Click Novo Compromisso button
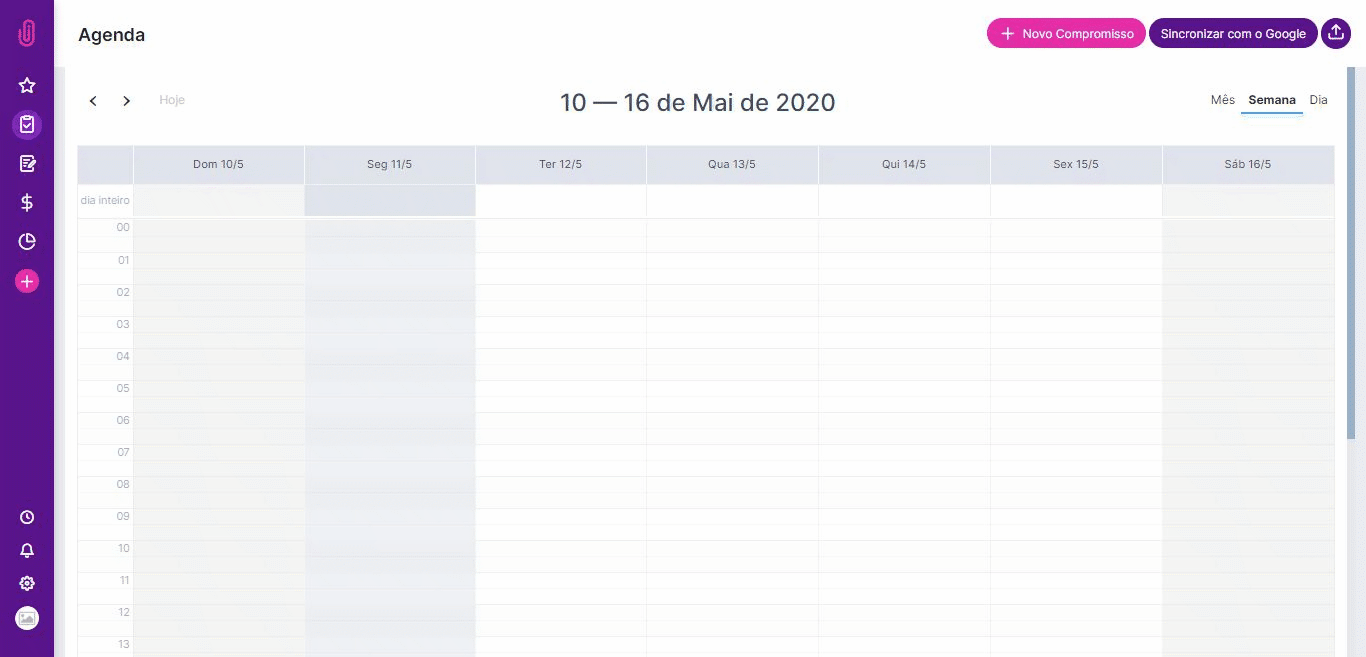Screen dimensions: 1366x657 (1067, 33)
